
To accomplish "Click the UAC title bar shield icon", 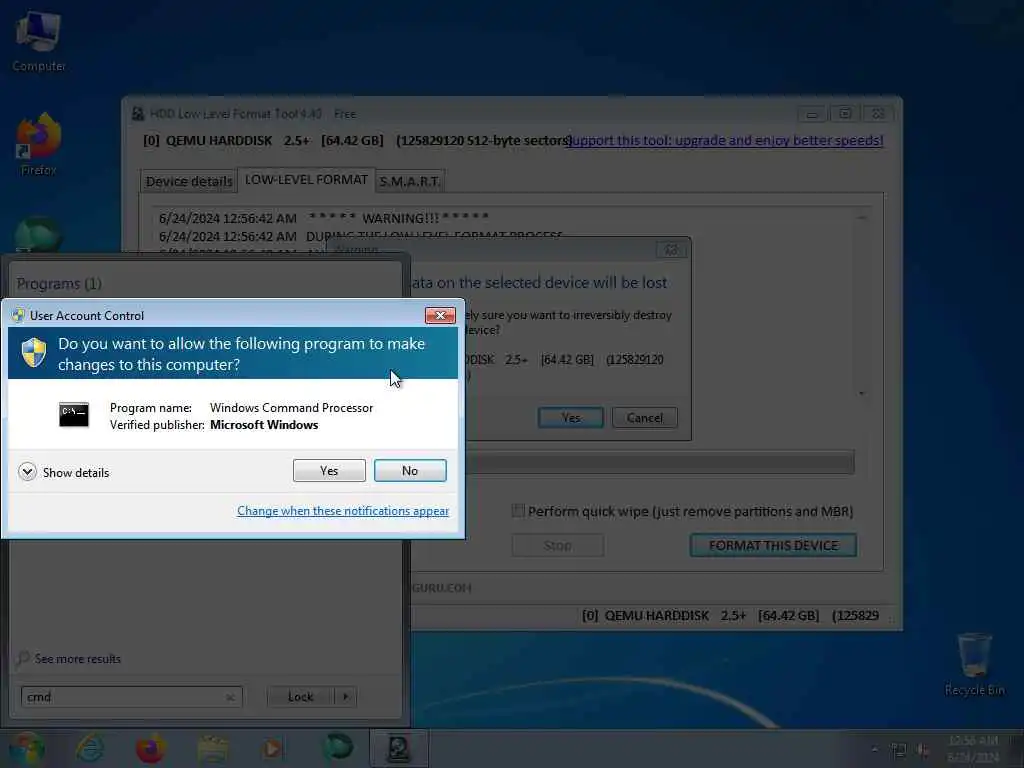I will [18, 315].
